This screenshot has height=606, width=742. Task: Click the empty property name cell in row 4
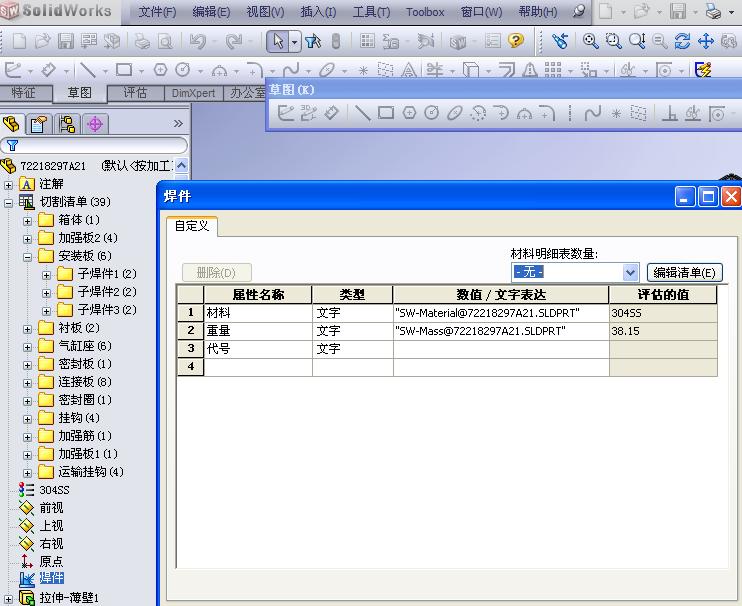258,367
